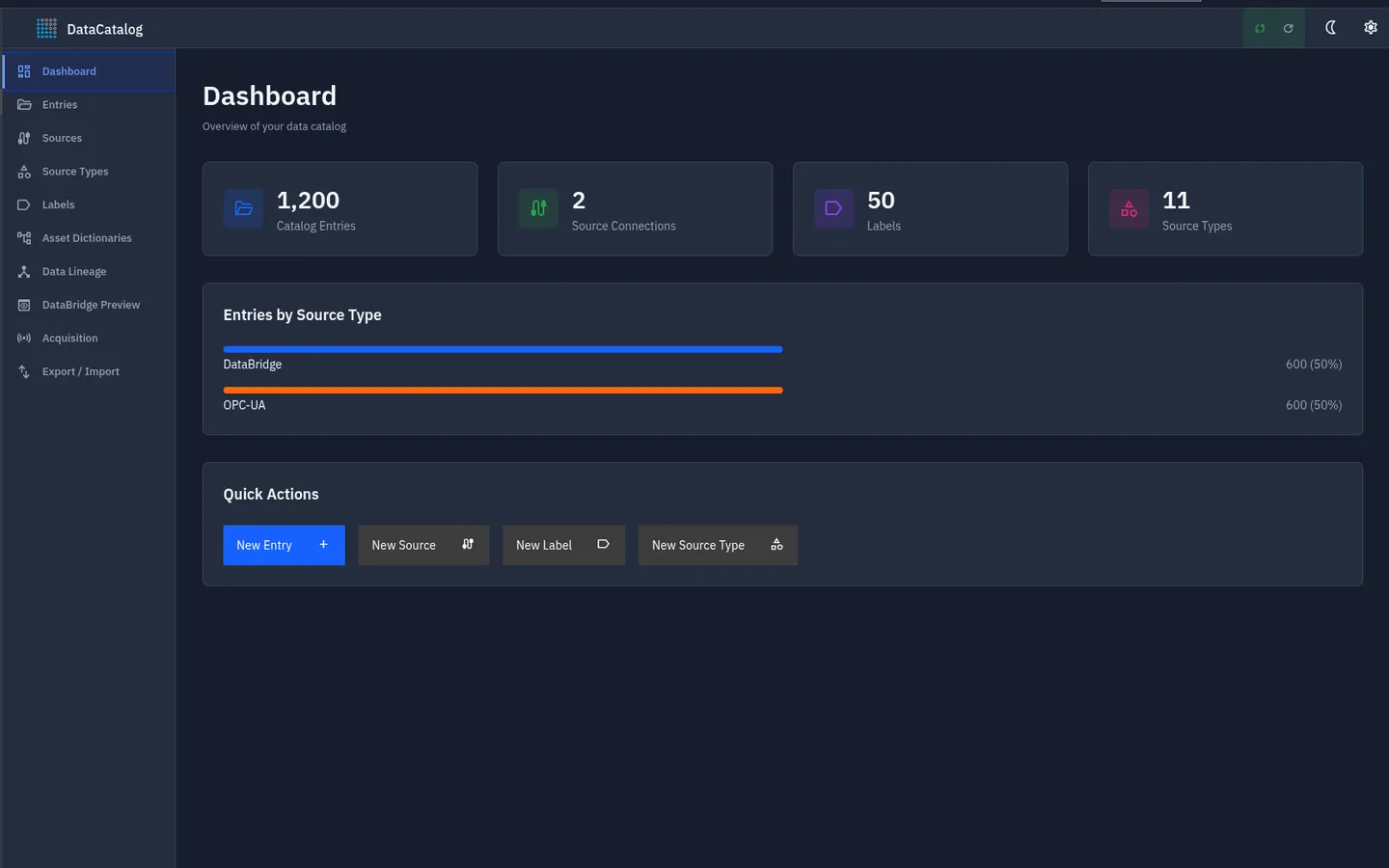The width and height of the screenshot is (1389, 868).
Task: Open Data Lineage using its sidebar icon
Action: (23, 271)
